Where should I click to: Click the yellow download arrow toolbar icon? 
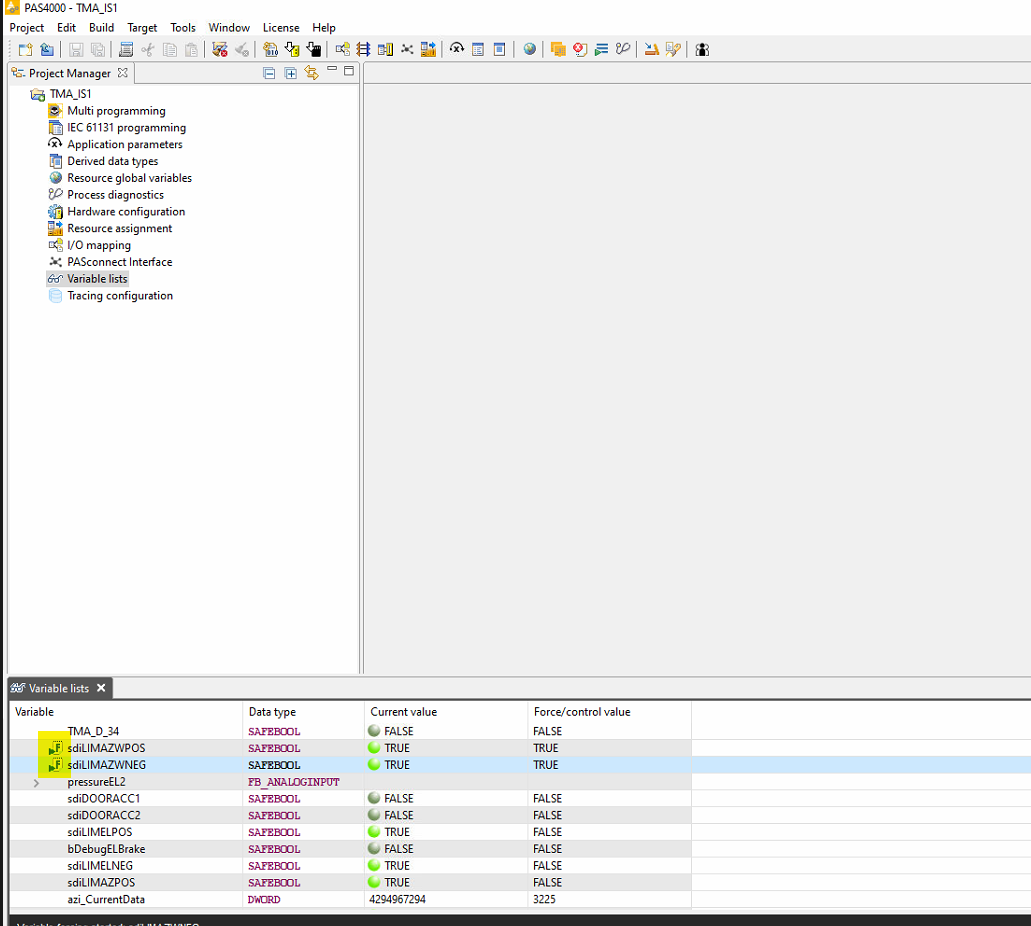(292, 49)
